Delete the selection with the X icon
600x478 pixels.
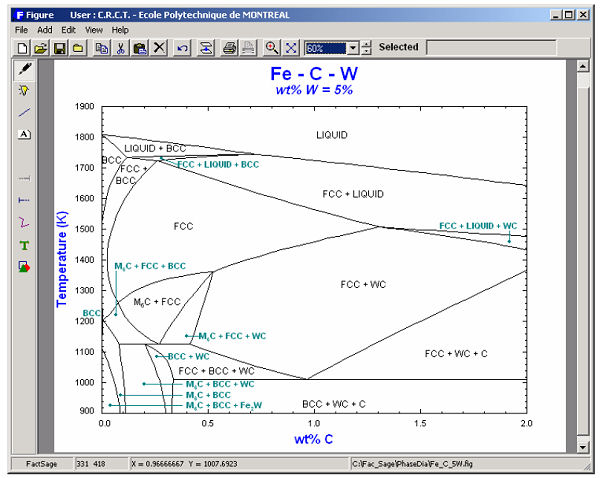(159, 48)
